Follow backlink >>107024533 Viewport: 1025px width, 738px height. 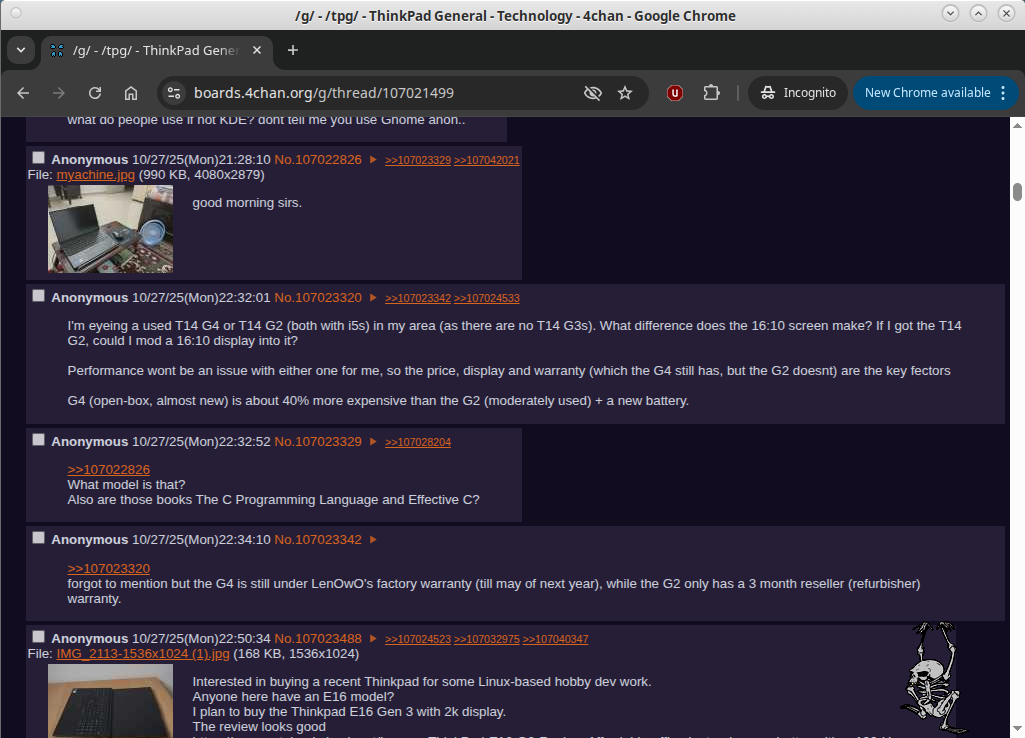click(486, 298)
